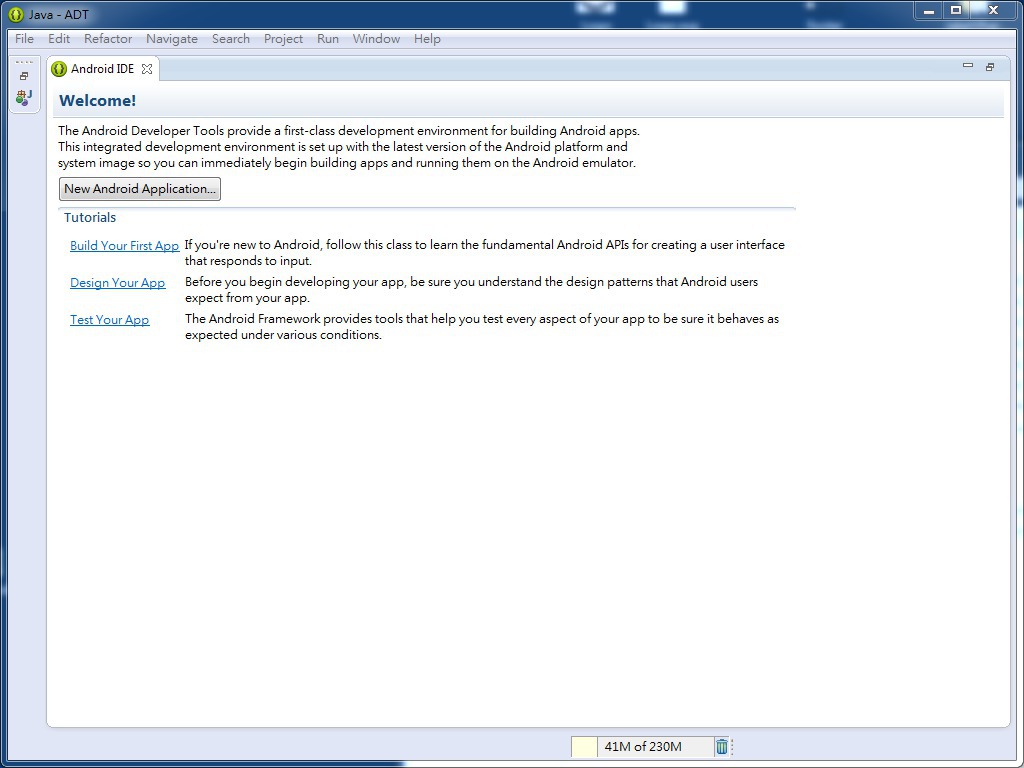Click the Android IDE tab icon

[x=59, y=69]
